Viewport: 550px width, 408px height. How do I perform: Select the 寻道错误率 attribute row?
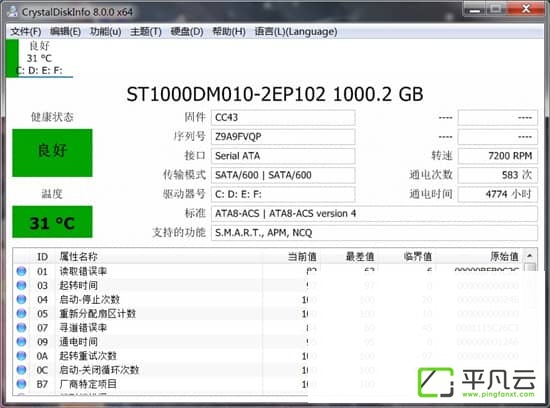tap(268, 327)
